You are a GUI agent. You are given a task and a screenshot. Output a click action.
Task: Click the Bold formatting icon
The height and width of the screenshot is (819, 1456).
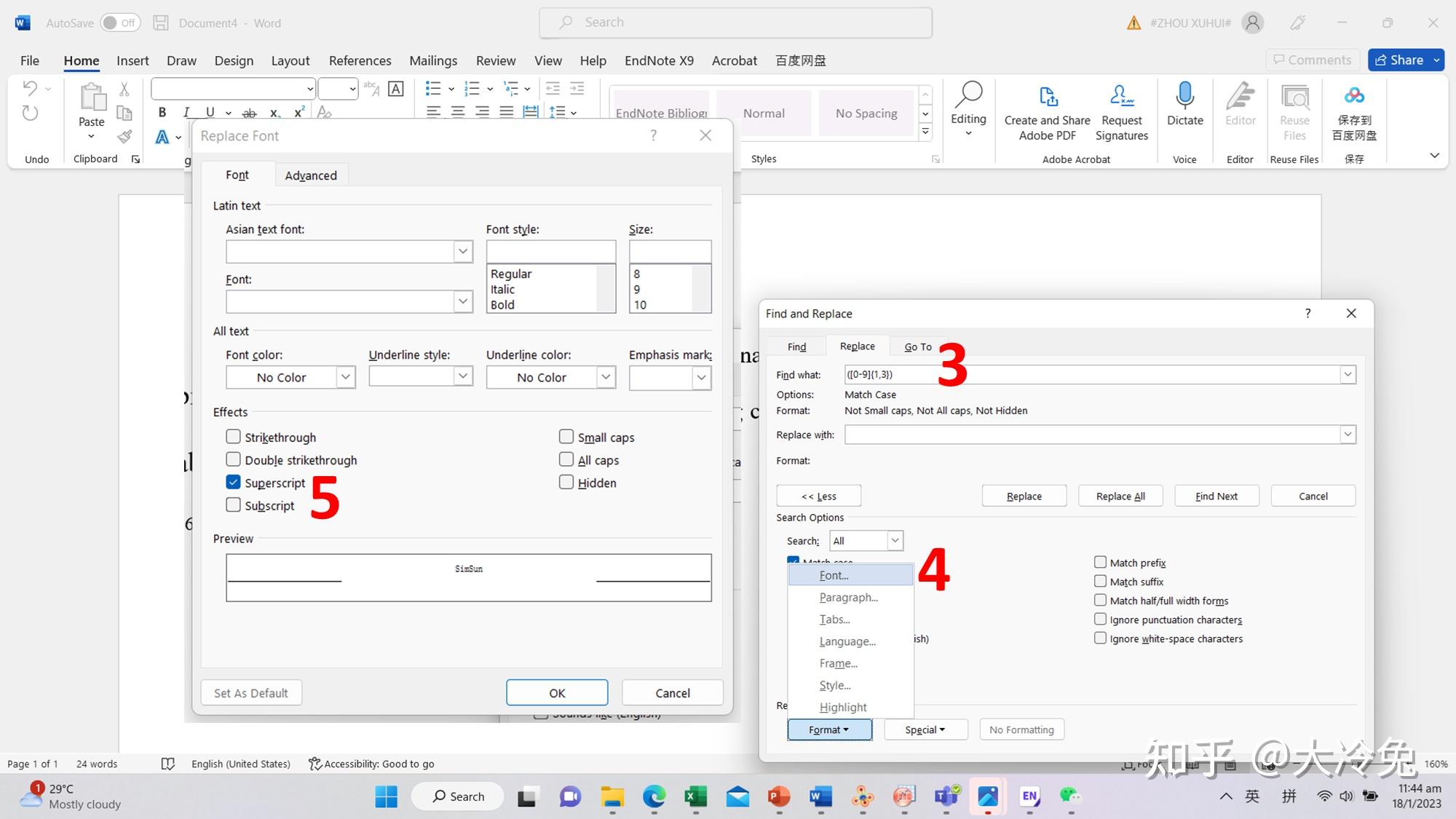pyautogui.click(x=162, y=112)
